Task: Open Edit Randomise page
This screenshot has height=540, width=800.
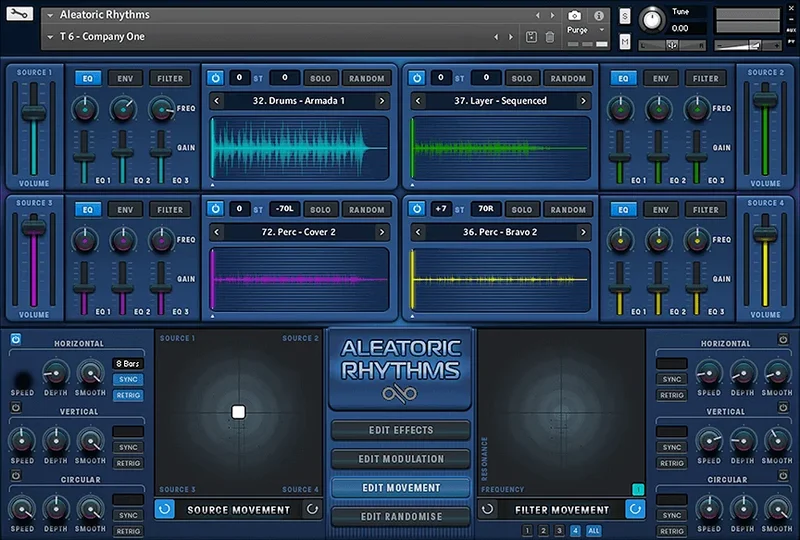Action: (x=401, y=517)
